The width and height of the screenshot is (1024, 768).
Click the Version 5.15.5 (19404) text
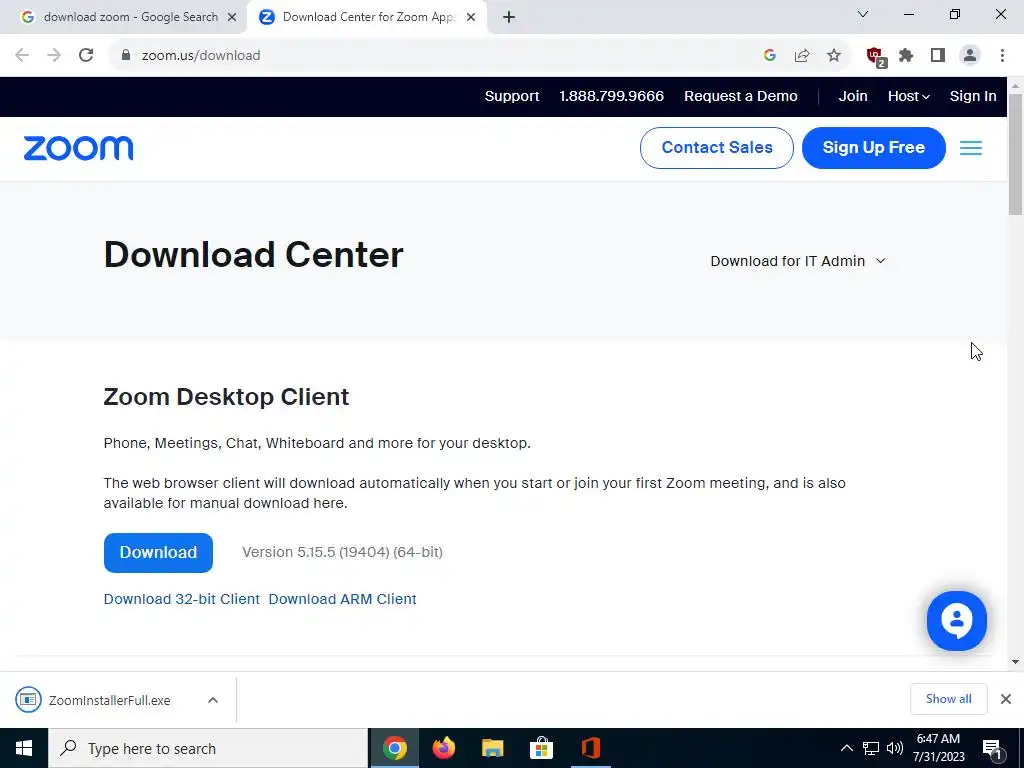[x=342, y=552]
